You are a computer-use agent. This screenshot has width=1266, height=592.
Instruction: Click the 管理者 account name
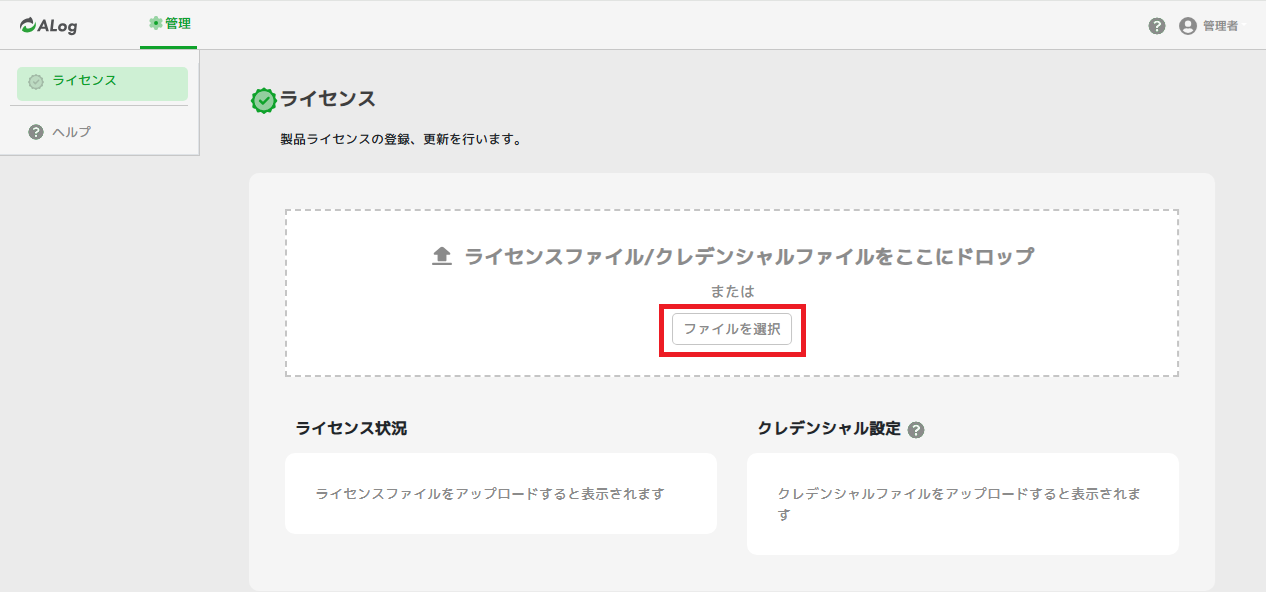1220,26
